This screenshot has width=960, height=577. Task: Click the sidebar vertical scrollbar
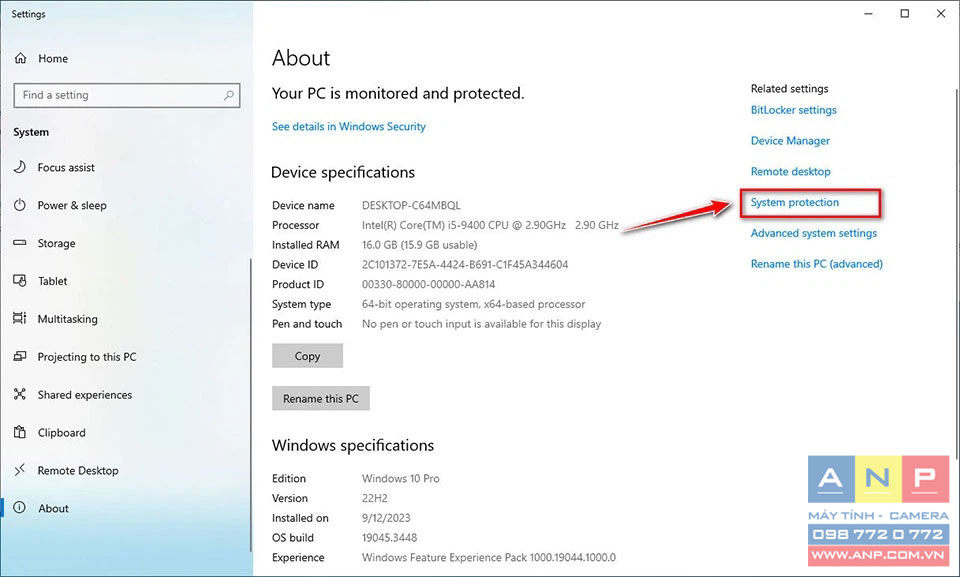point(250,404)
